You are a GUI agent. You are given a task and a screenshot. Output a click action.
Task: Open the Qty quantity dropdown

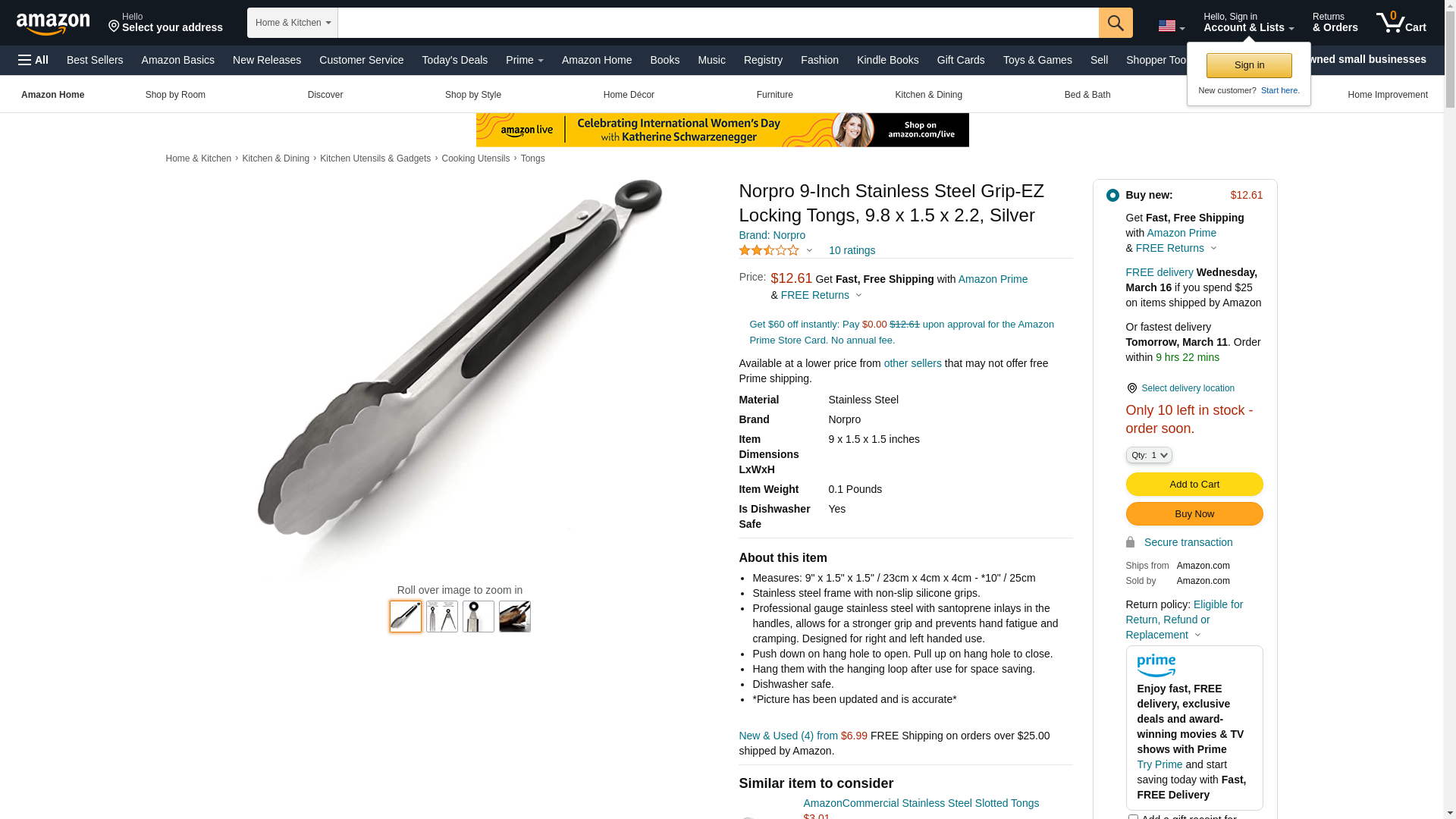pos(1148,455)
